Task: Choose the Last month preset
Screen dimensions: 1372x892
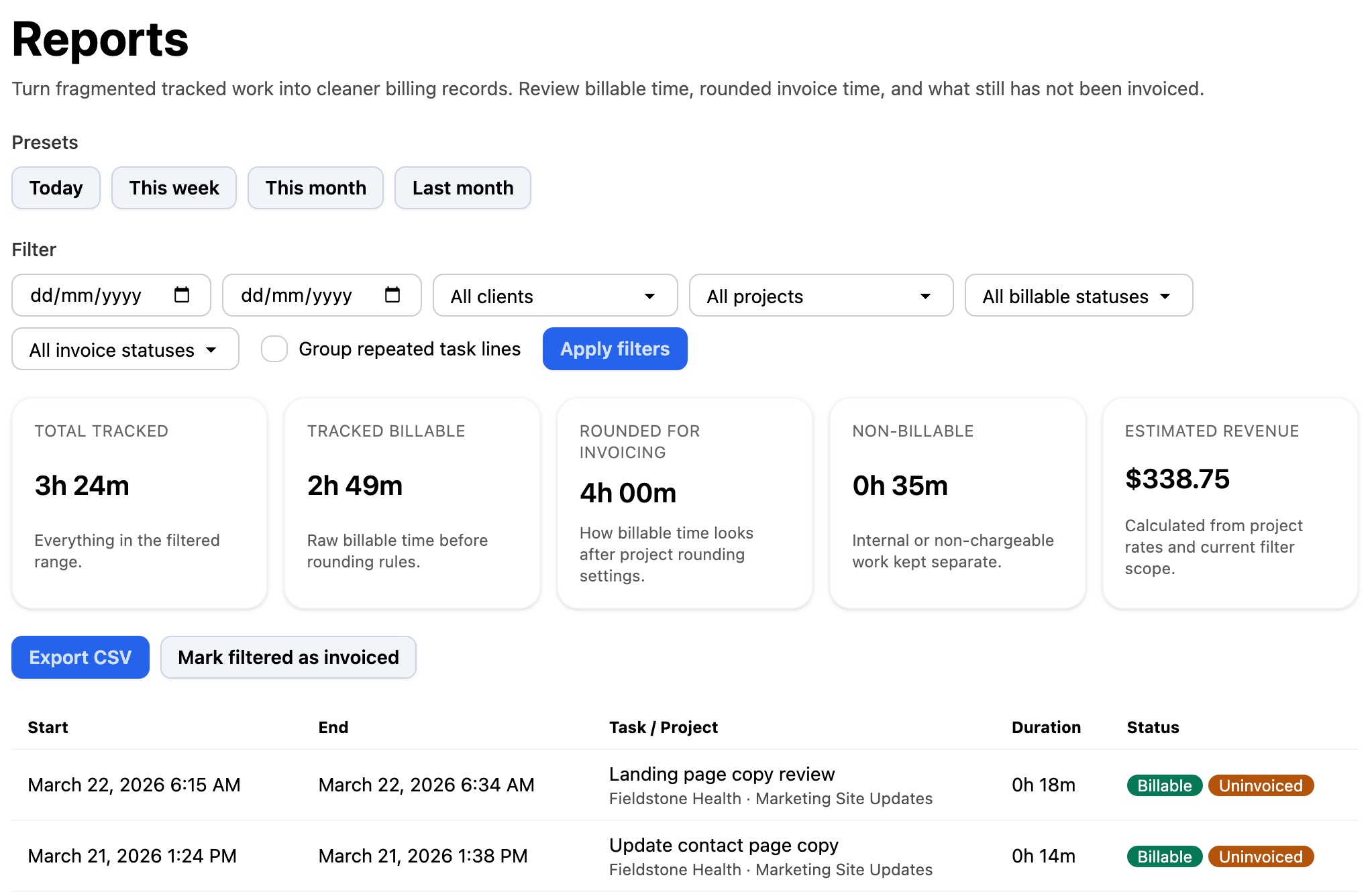Action: pyautogui.click(x=463, y=188)
